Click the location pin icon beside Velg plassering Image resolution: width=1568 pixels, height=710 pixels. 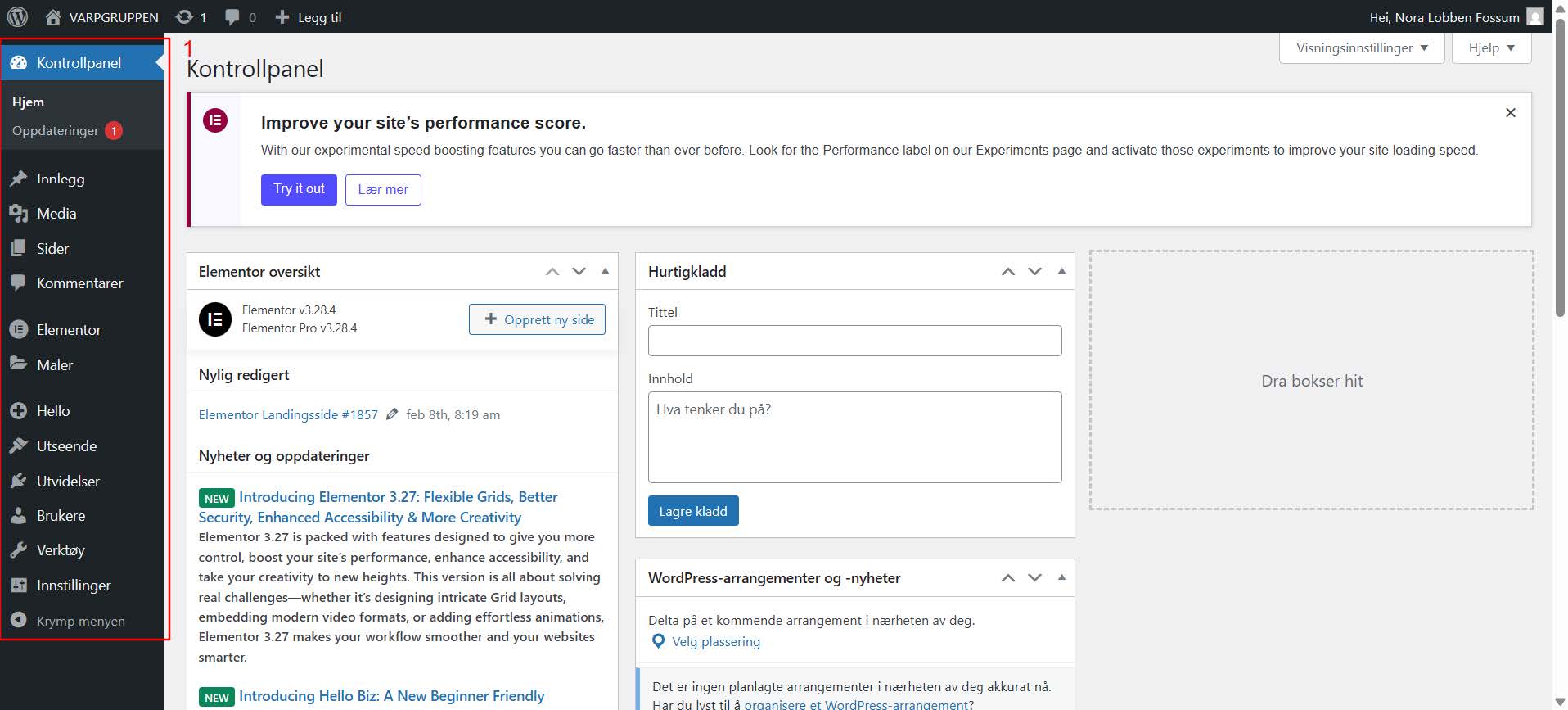(x=658, y=641)
